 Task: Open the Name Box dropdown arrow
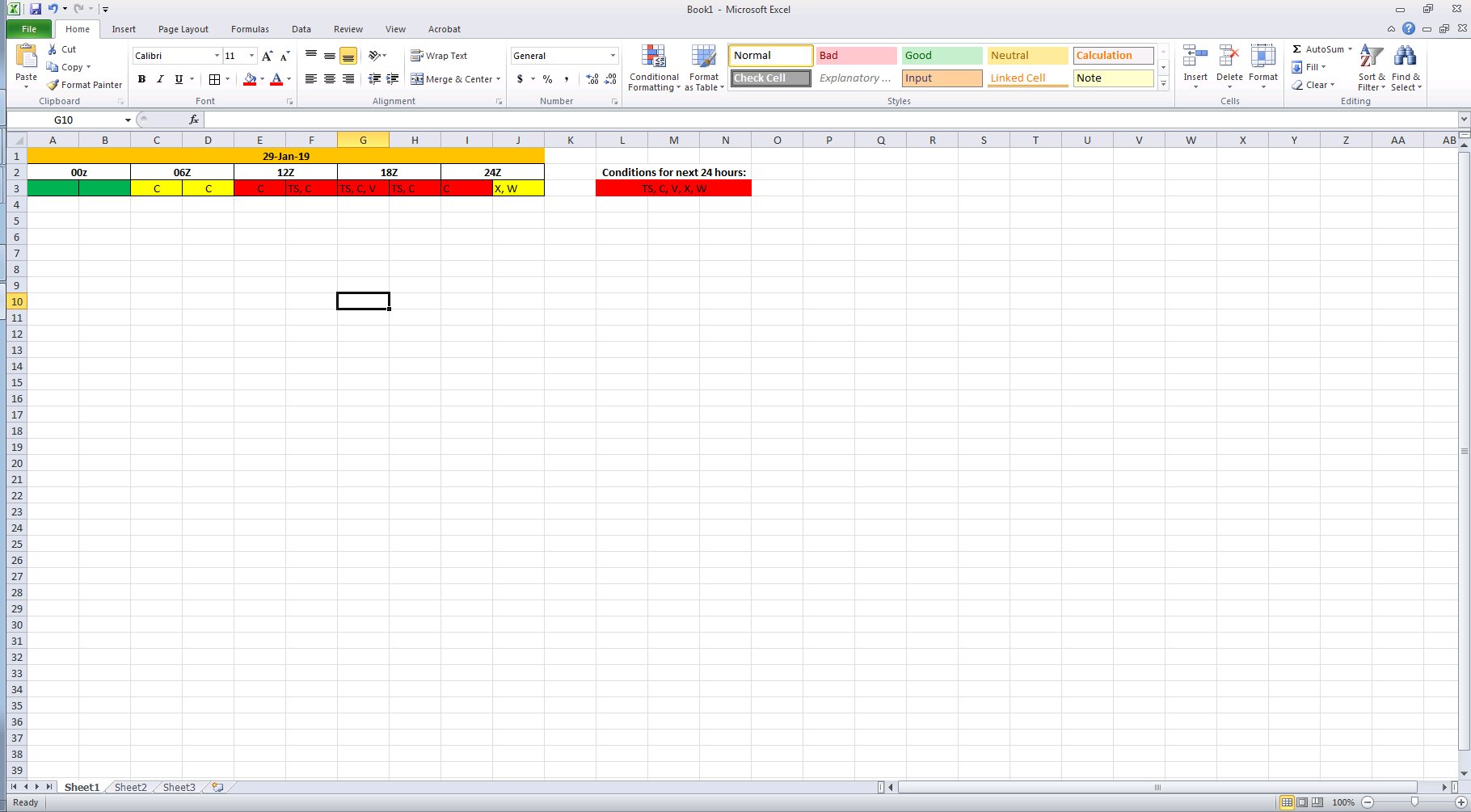click(x=128, y=120)
